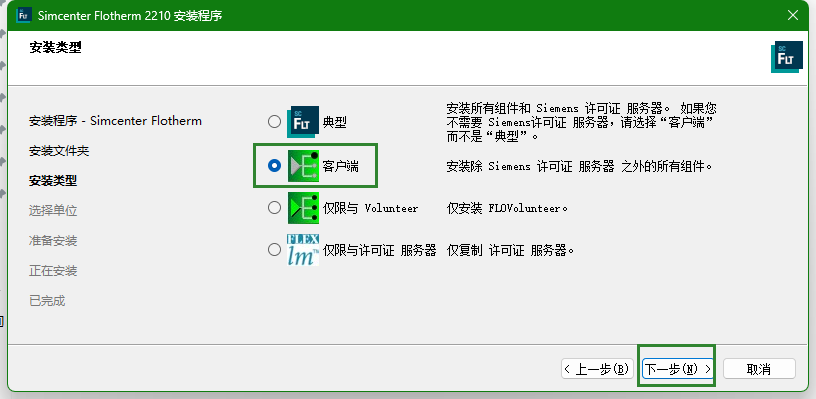Click the 客户端 description about Siemens components
The image size is (816, 399).
(x=580, y=166)
